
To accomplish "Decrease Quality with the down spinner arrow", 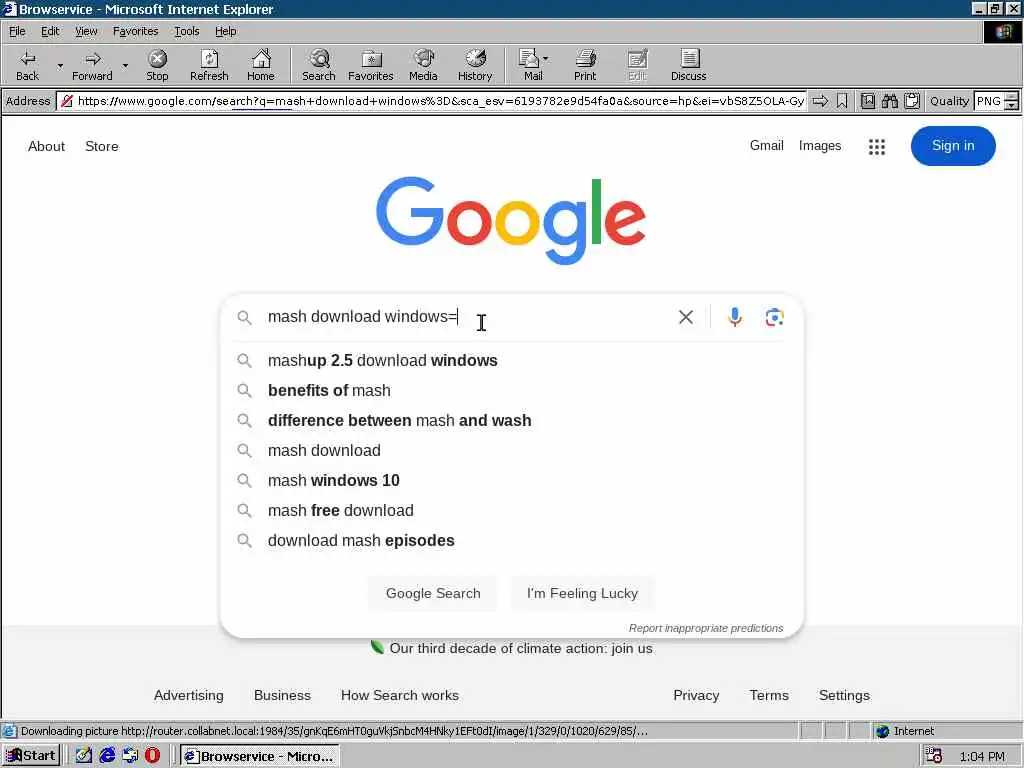I will (x=1012, y=105).
